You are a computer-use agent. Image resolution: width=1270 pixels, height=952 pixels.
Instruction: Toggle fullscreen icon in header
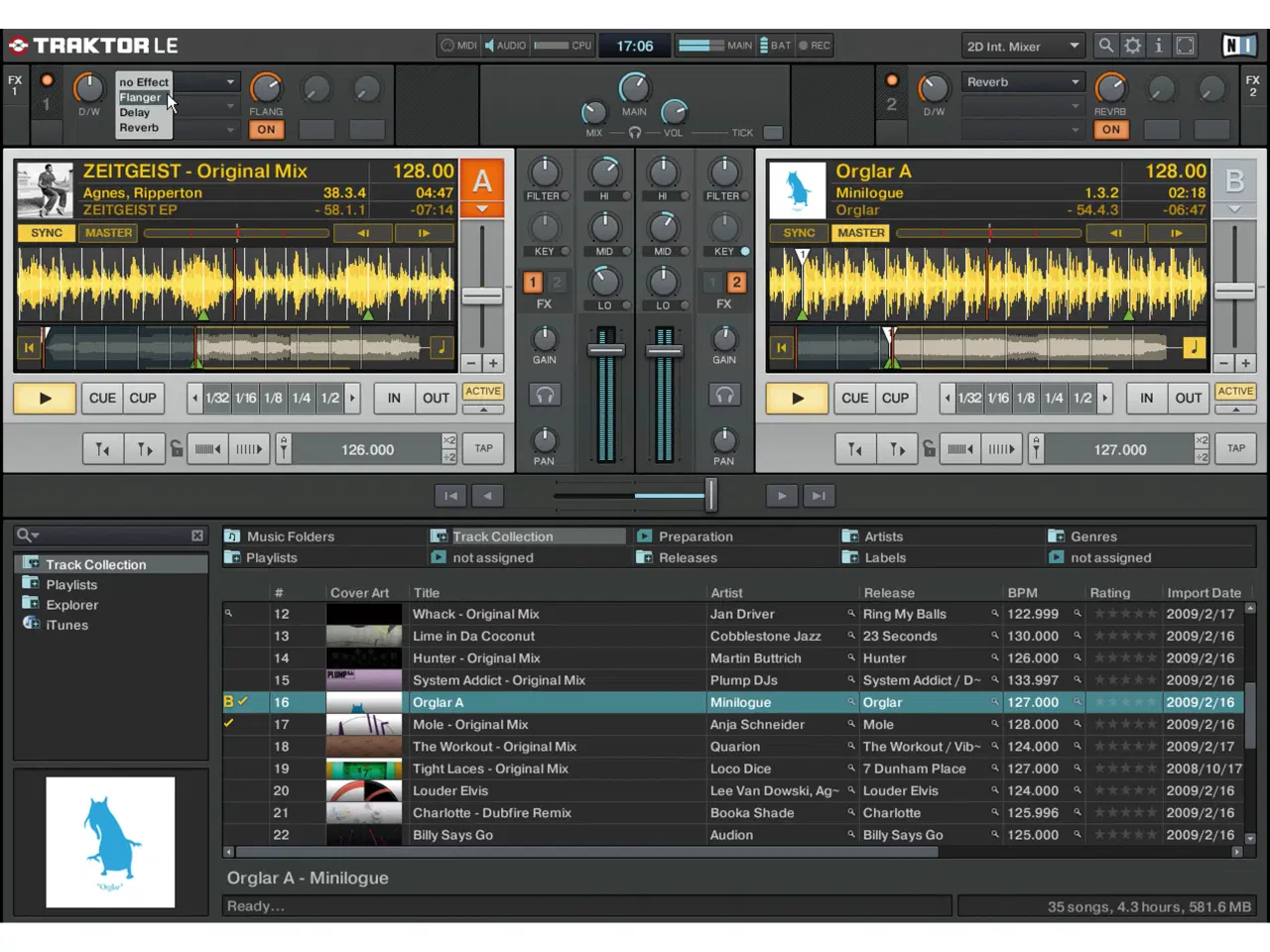coord(1185,46)
